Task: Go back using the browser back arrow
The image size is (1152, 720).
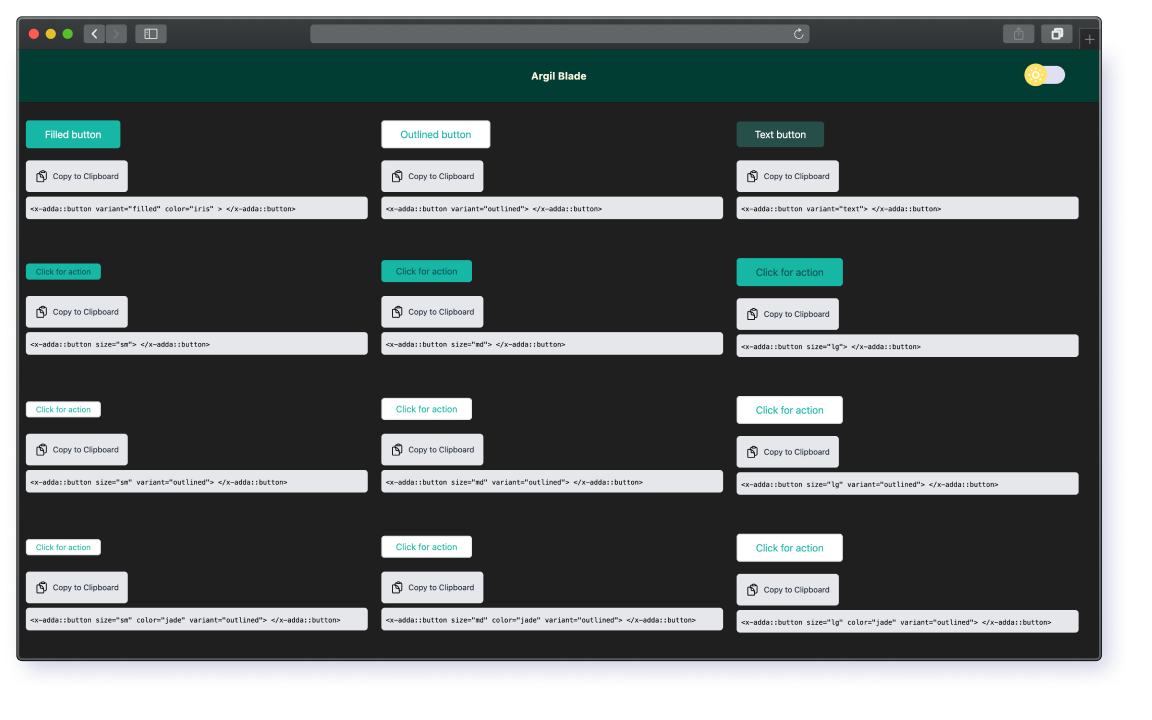Action: [95, 34]
